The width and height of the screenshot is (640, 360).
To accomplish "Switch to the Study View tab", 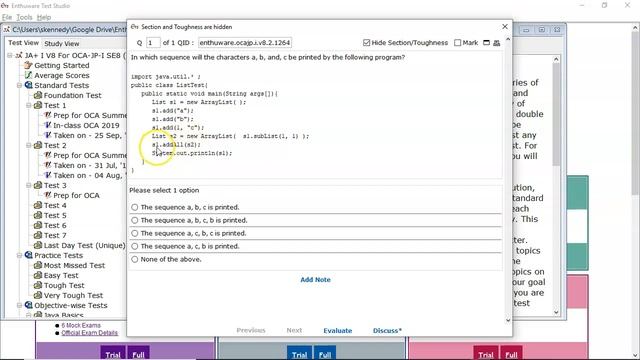I will pos(62,43).
